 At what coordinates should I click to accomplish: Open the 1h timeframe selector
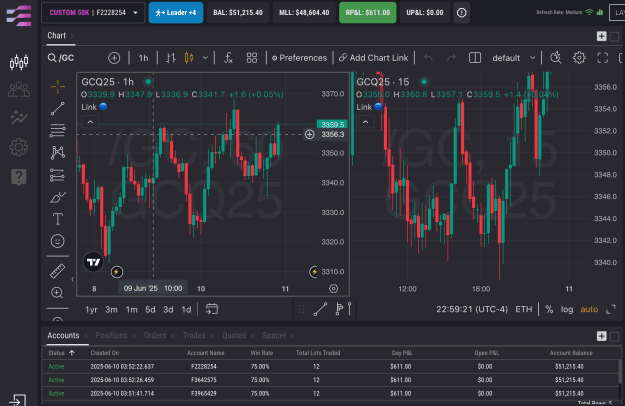click(x=143, y=58)
